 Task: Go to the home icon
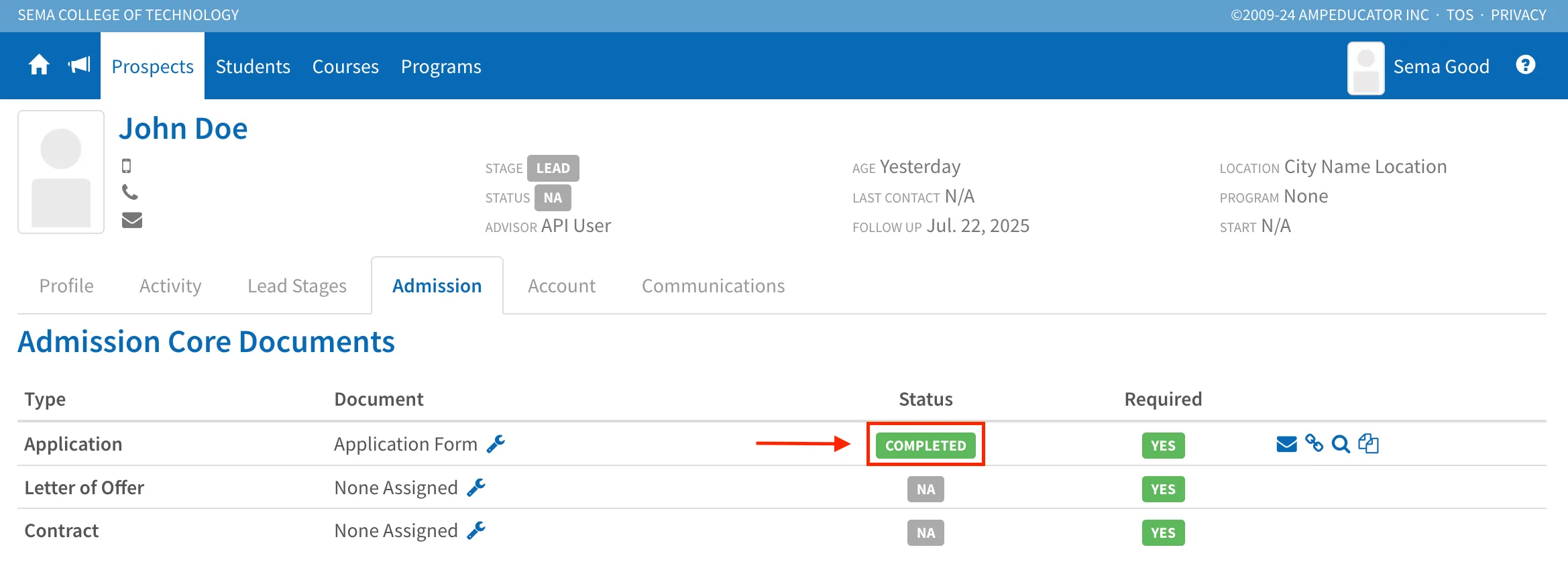click(39, 65)
